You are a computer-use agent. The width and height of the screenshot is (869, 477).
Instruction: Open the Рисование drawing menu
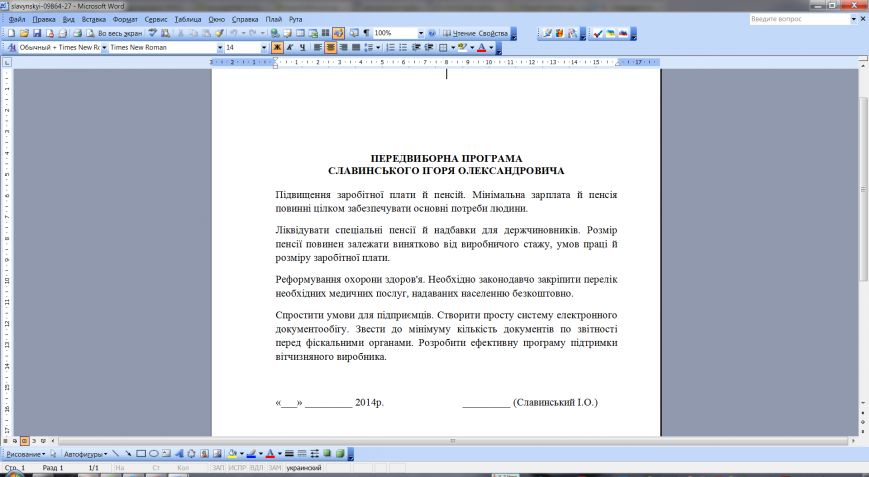click(x=25, y=454)
